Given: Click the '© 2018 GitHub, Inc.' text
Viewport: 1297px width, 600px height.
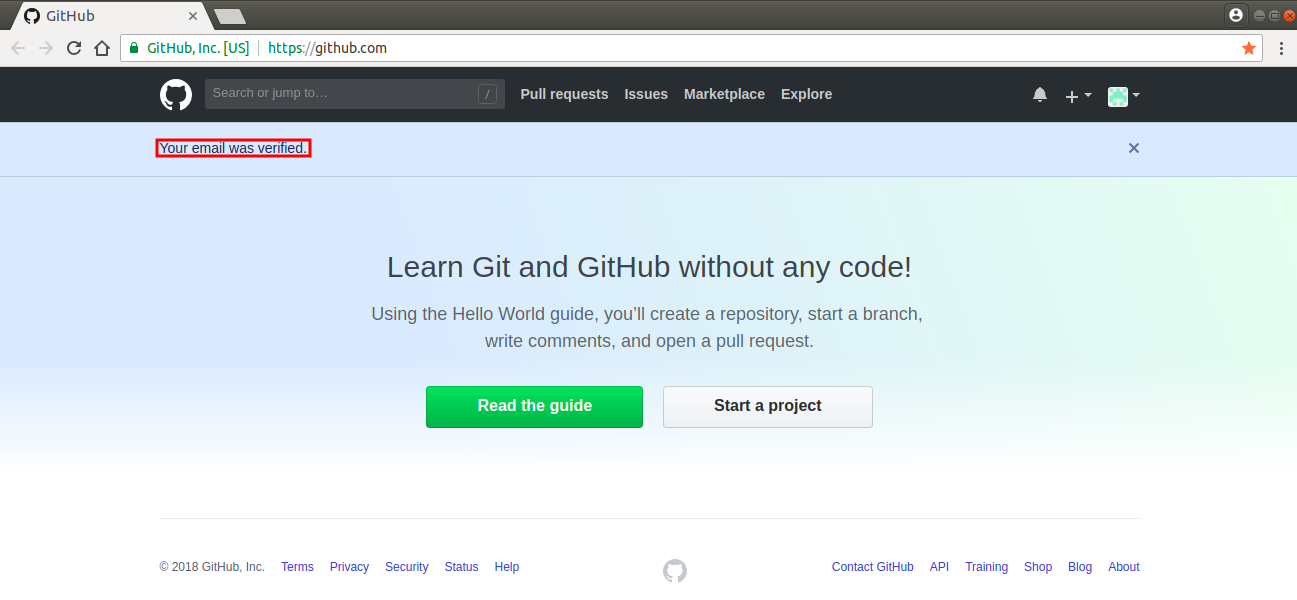Looking at the screenshot, I should pyautogui.click(x=212, y=567).
